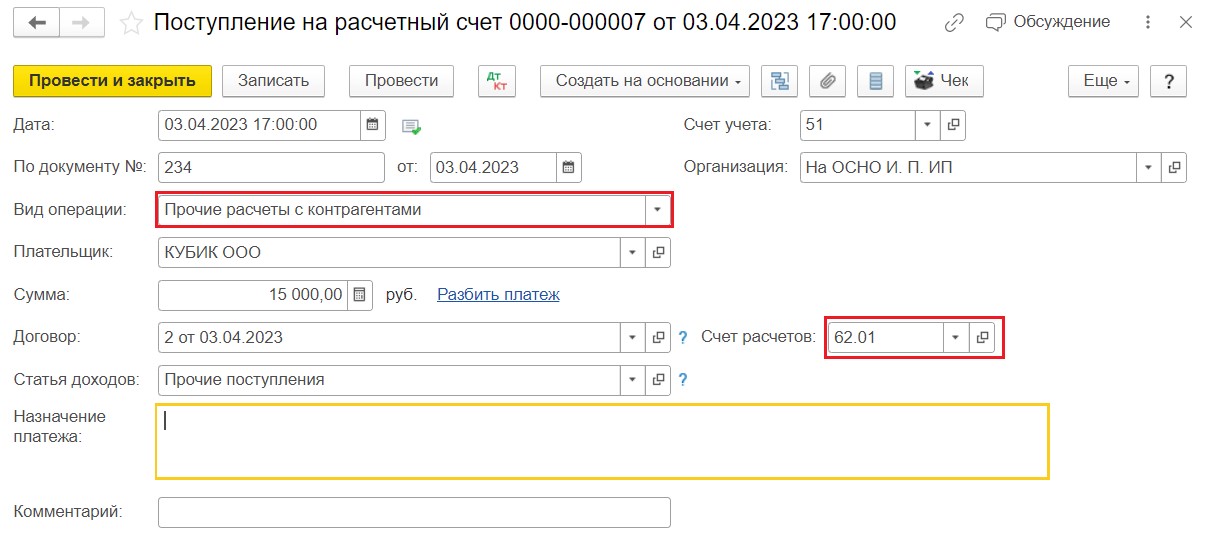This screenshot has width=1206, height=536.
Task: Add the document to favorites via the star icon
Action: (x=130, y=23)
